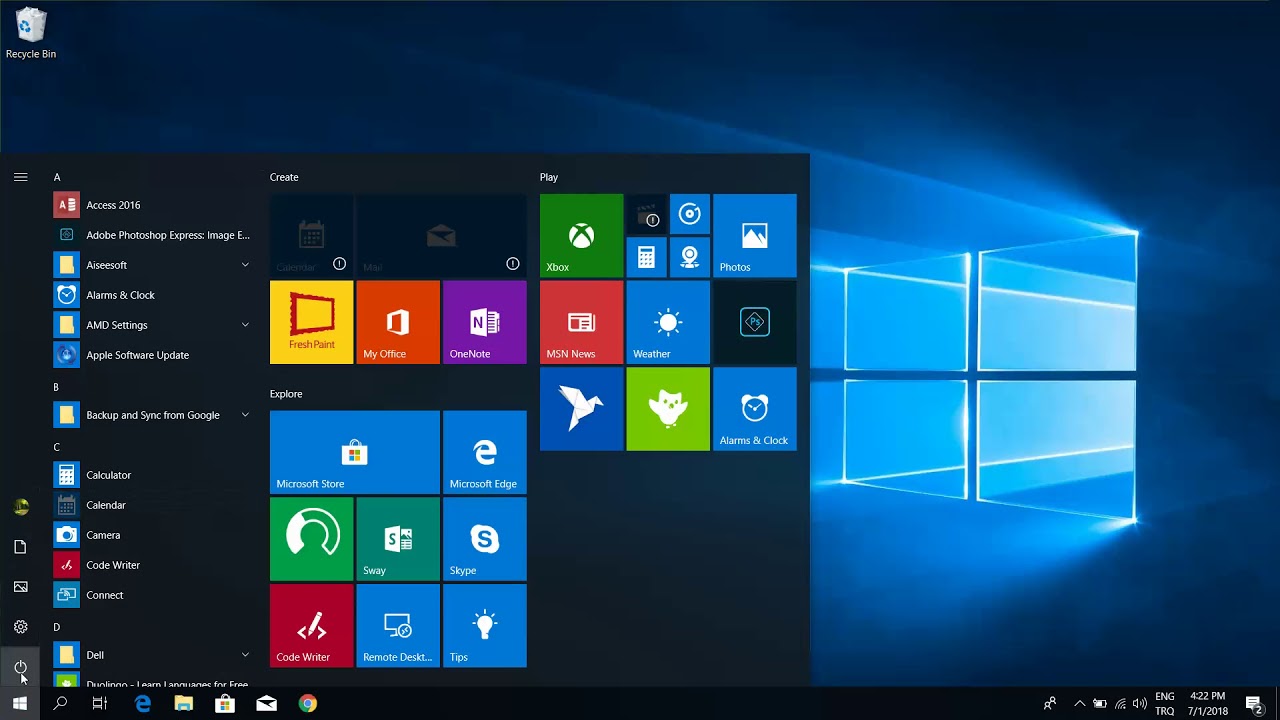Open Adobe Photoshop Express from app list
1280x720 pixels.
click(152, 235)
